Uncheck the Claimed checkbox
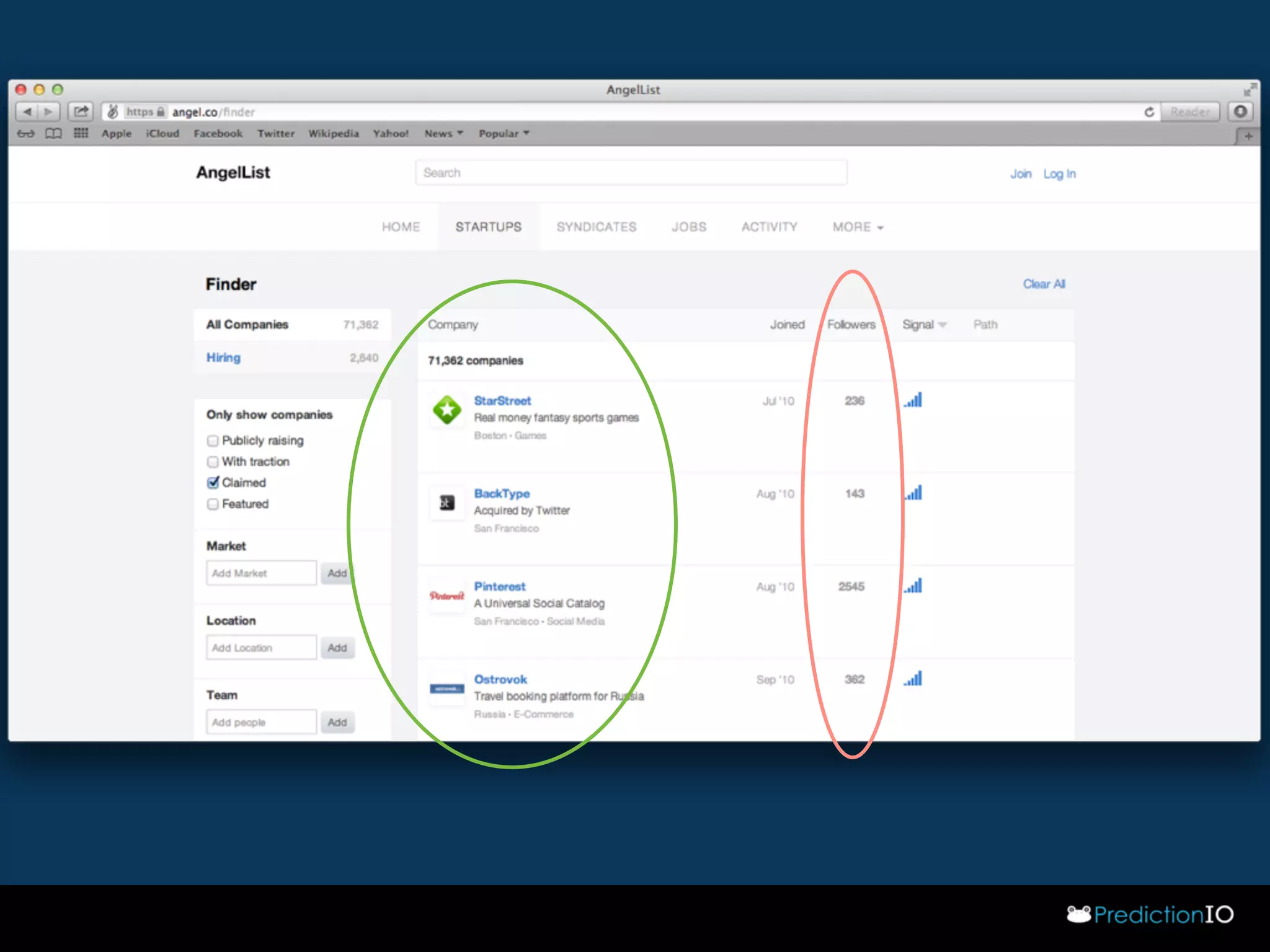 pyautogui.click(x=213, y=482)
